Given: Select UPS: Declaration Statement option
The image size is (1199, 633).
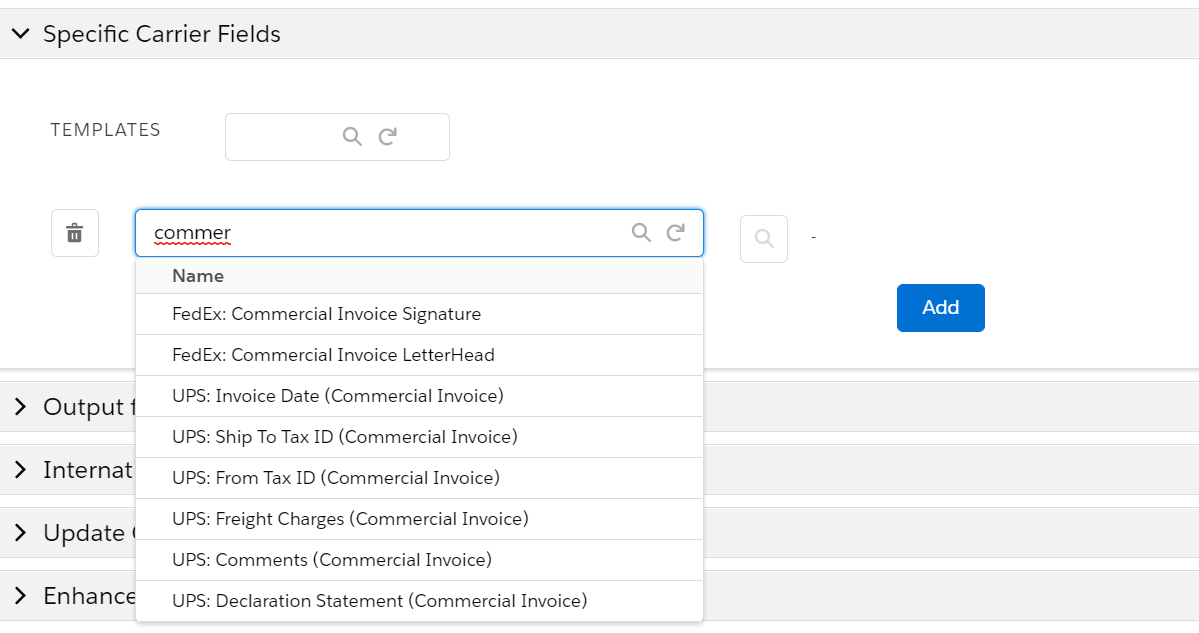Looking at the screenshot, I should point(419,601).
